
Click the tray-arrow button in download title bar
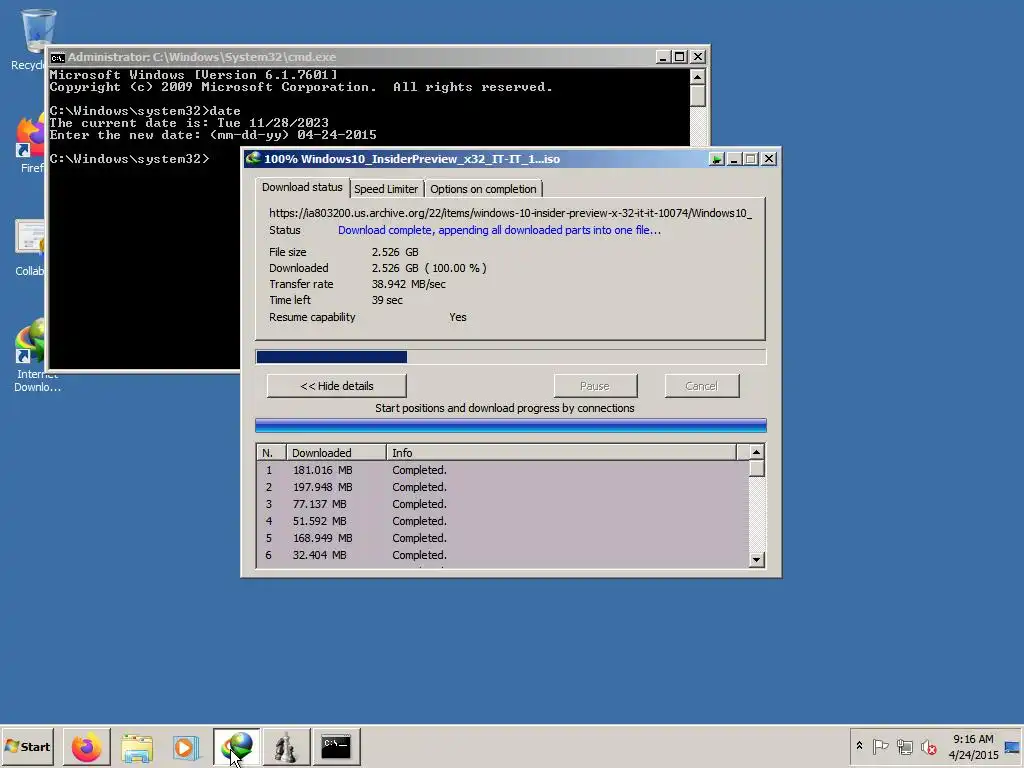click(x=716, y=159)
